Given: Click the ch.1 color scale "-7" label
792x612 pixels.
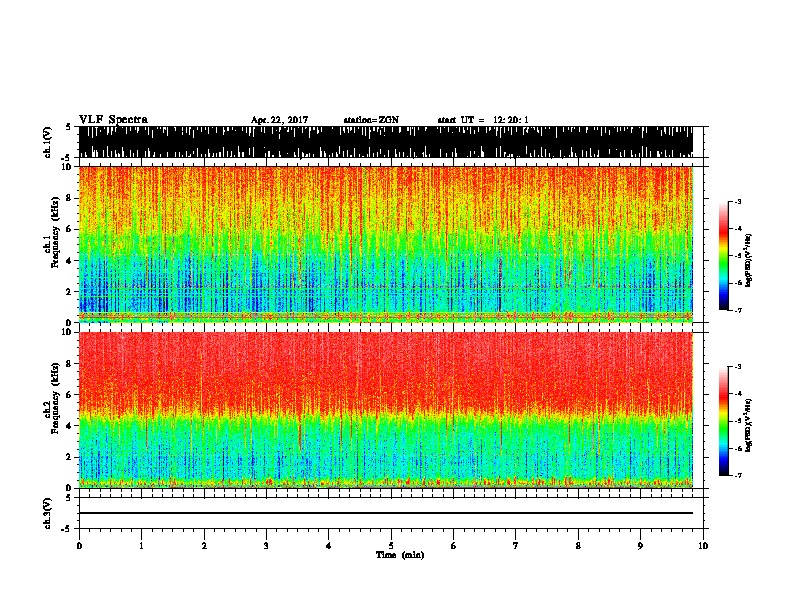Looking at the screenshot, I should pos(737,310).
